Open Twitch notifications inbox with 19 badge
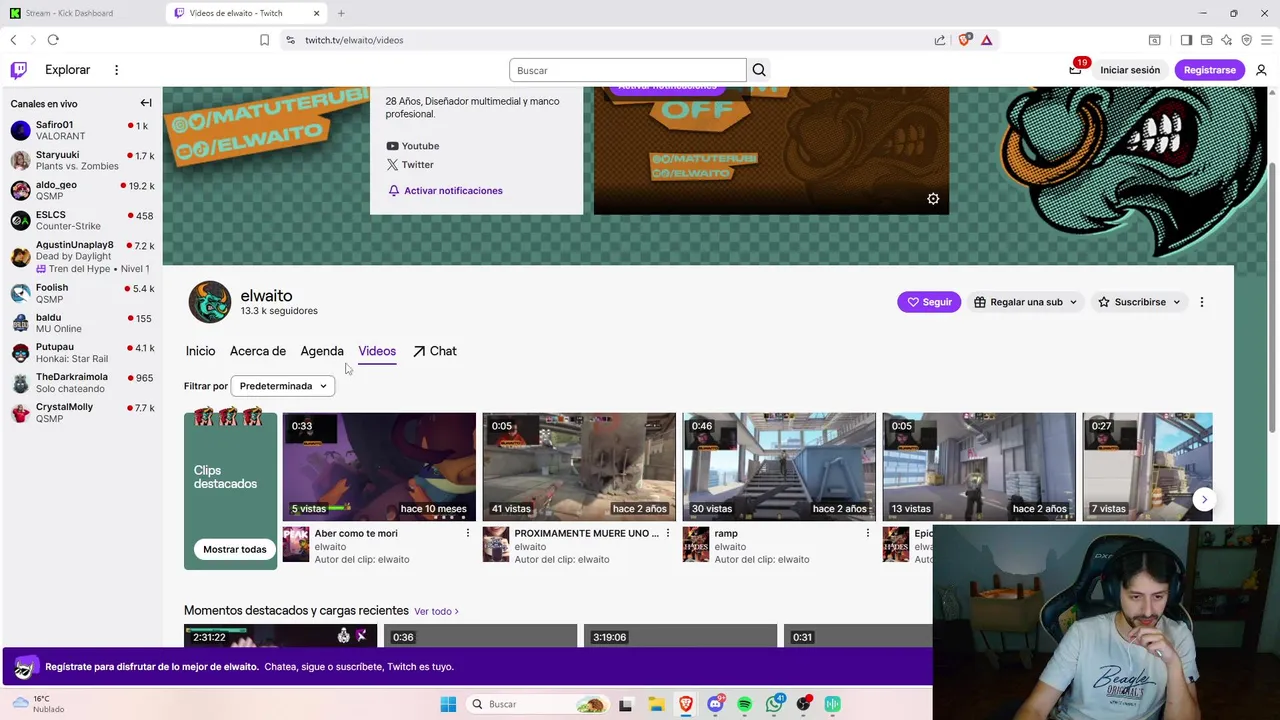 (x=1075, y=69)
